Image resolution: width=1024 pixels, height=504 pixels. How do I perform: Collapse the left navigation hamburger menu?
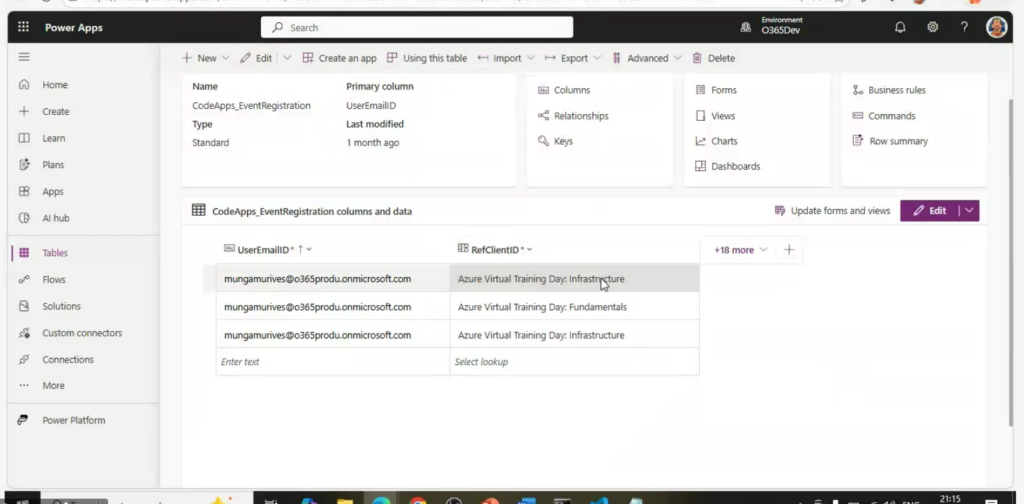(x=24, y=57)
